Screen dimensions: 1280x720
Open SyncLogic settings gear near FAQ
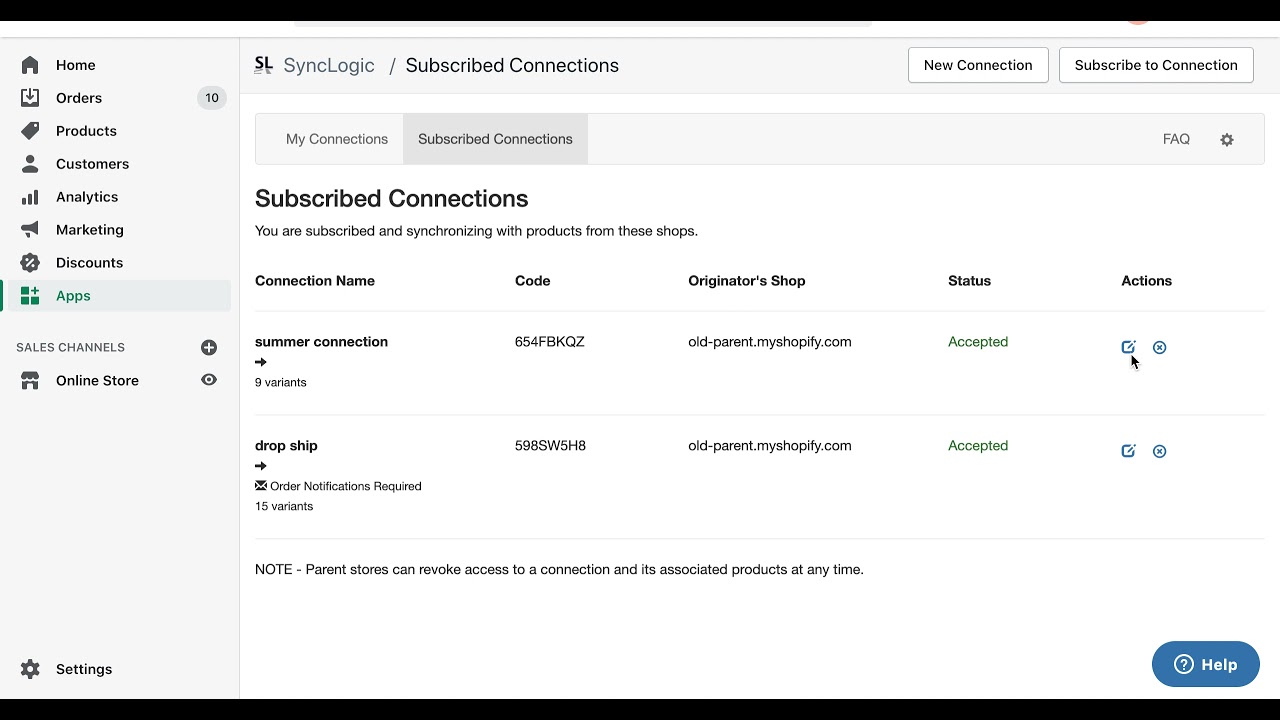[1227, 140]
